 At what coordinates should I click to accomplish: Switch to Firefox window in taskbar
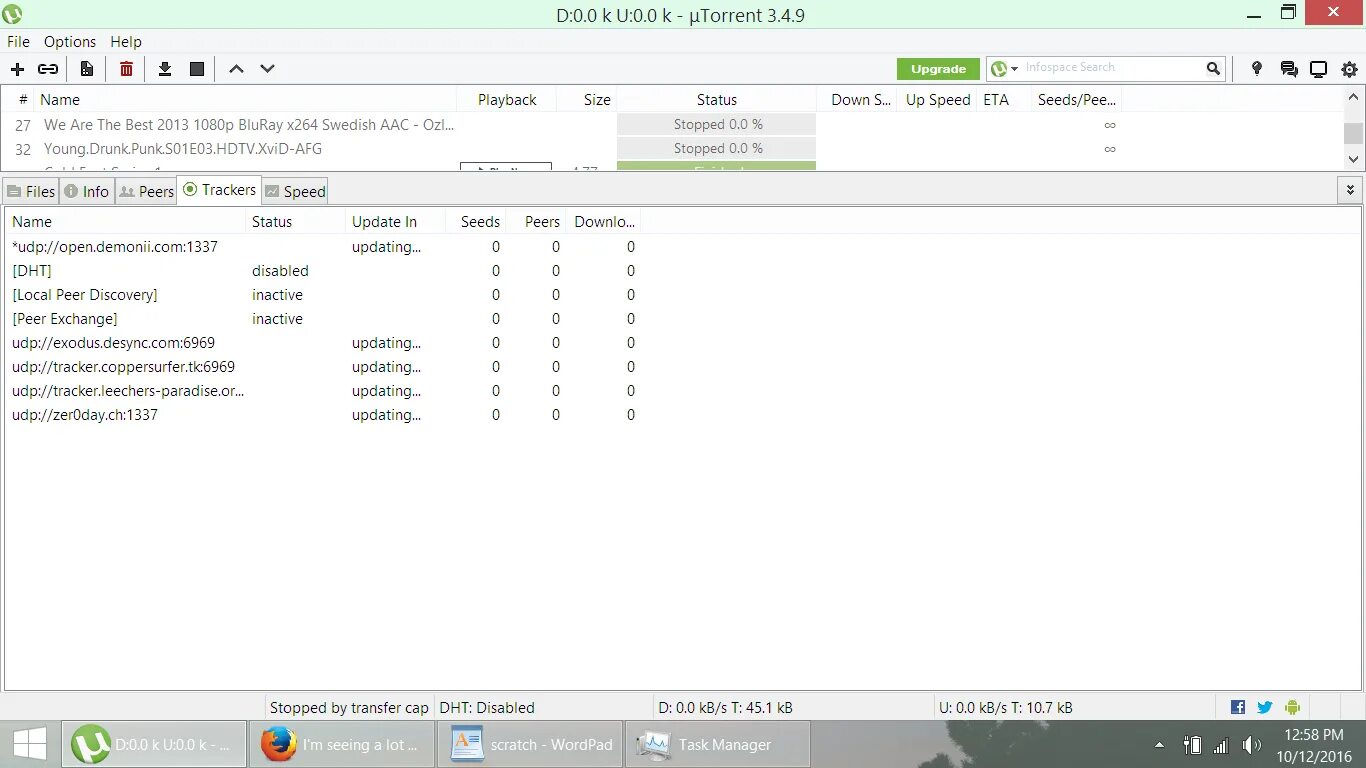pos(340,744)
